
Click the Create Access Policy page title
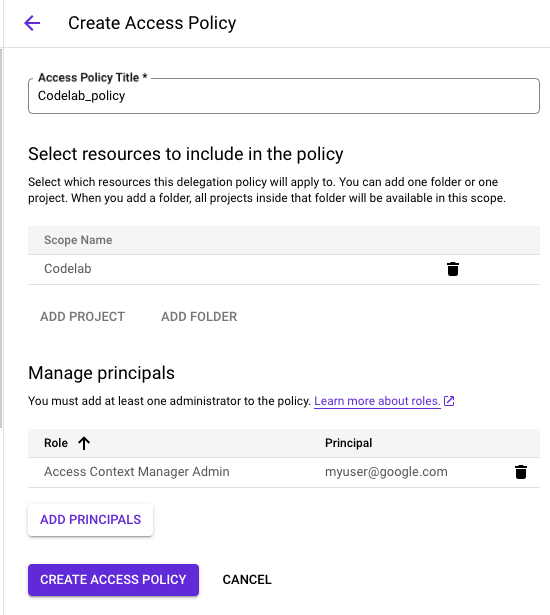(152, 23)
